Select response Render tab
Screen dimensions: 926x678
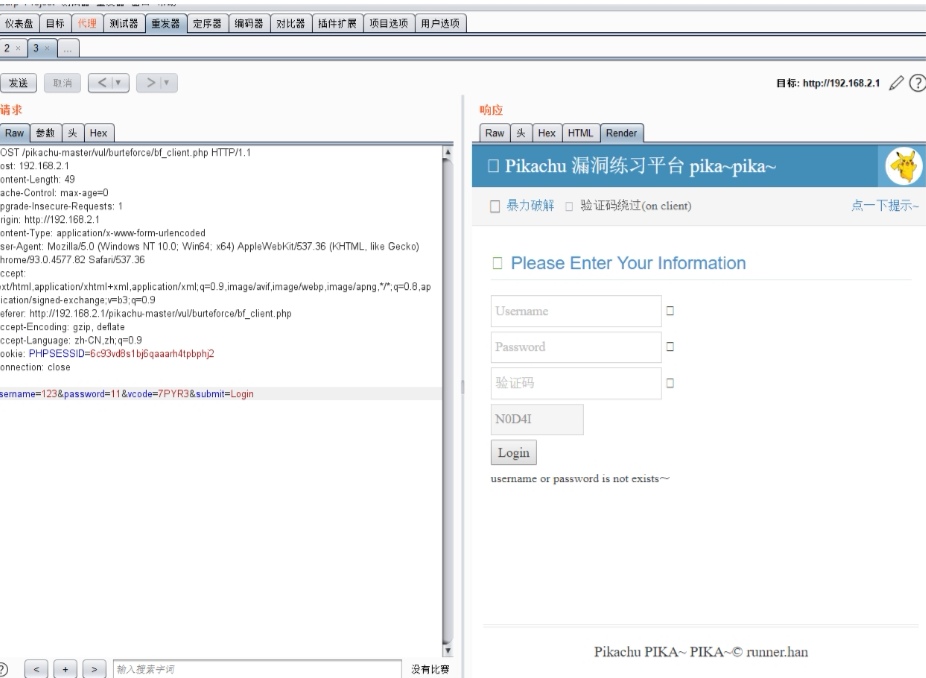[x=621, y=133]
